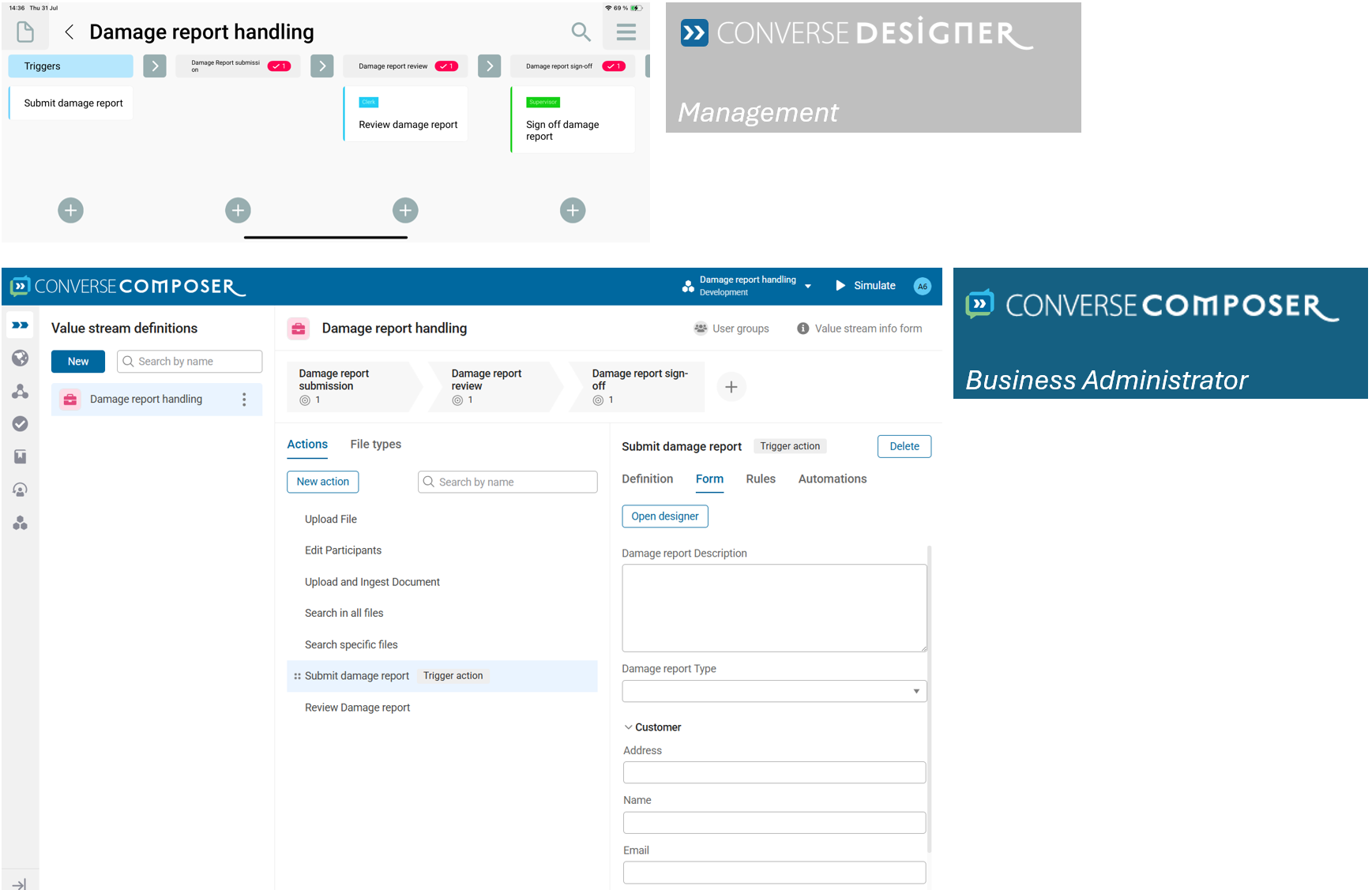Viewport: 1372px width, 890px height.
Task: Collapse the Customer section
Action: pos(629,727)
